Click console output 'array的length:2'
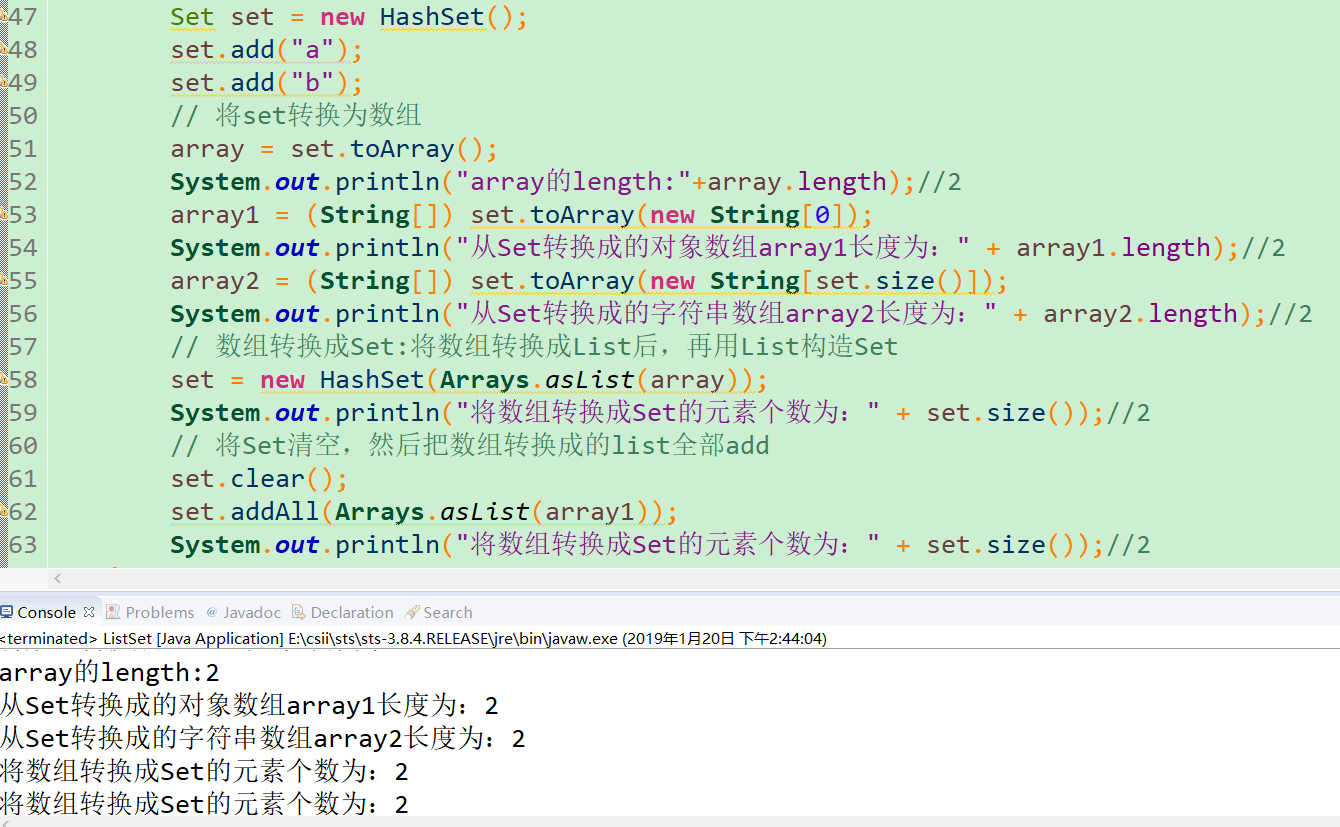 109,672
